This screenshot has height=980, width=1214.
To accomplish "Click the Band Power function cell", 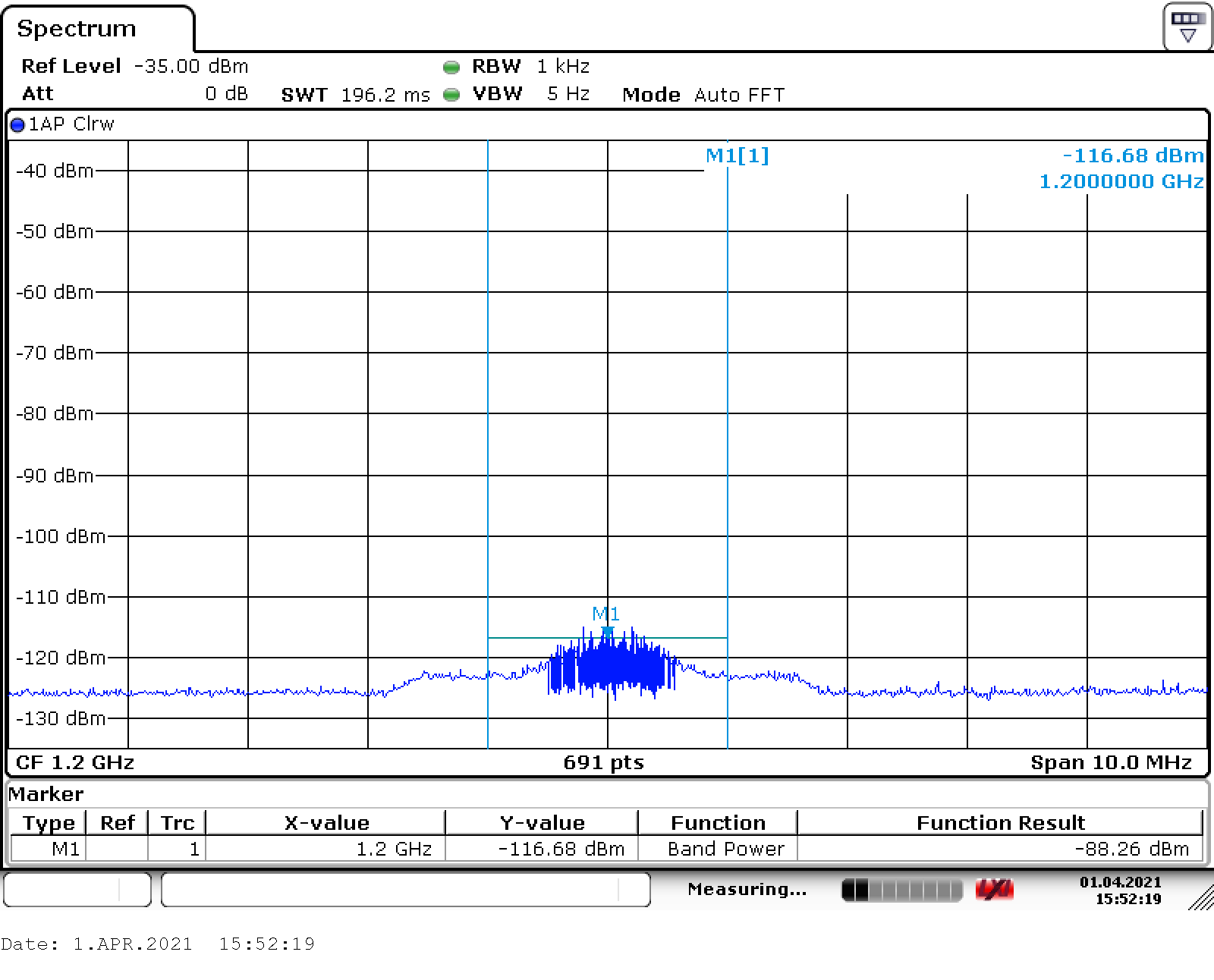I will [725, 849].
